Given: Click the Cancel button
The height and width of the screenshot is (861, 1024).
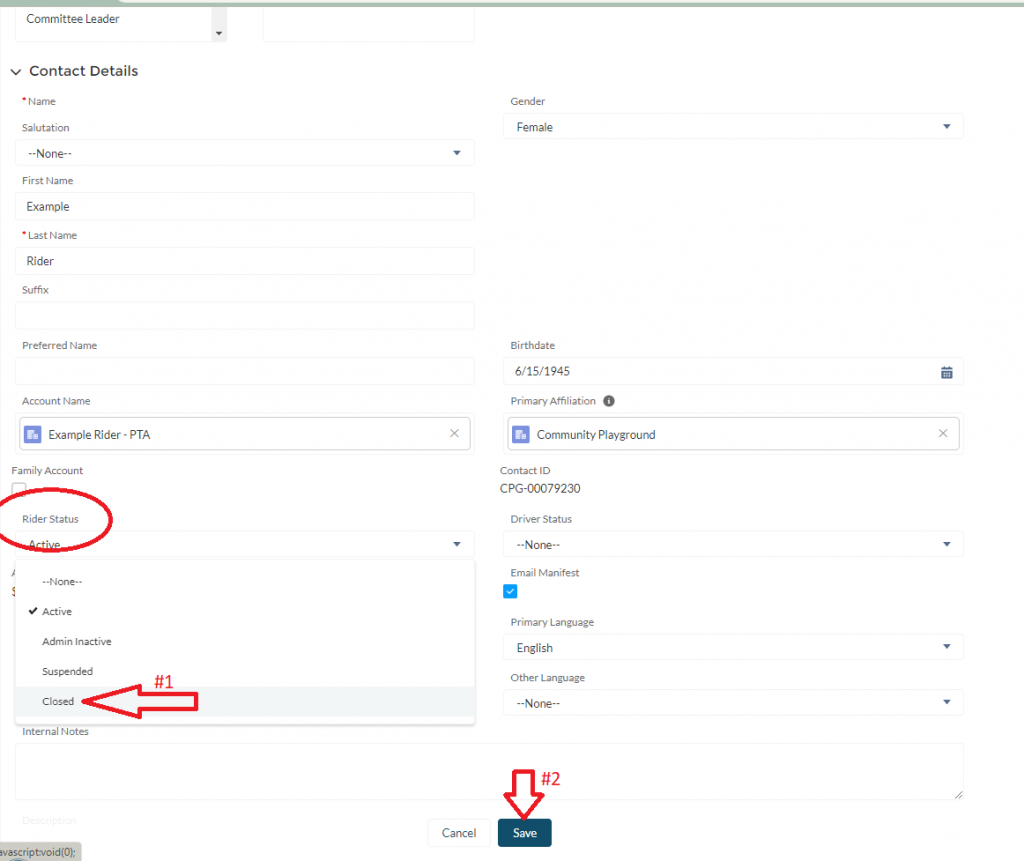Looking at the screenshot, I should point(459,833).
